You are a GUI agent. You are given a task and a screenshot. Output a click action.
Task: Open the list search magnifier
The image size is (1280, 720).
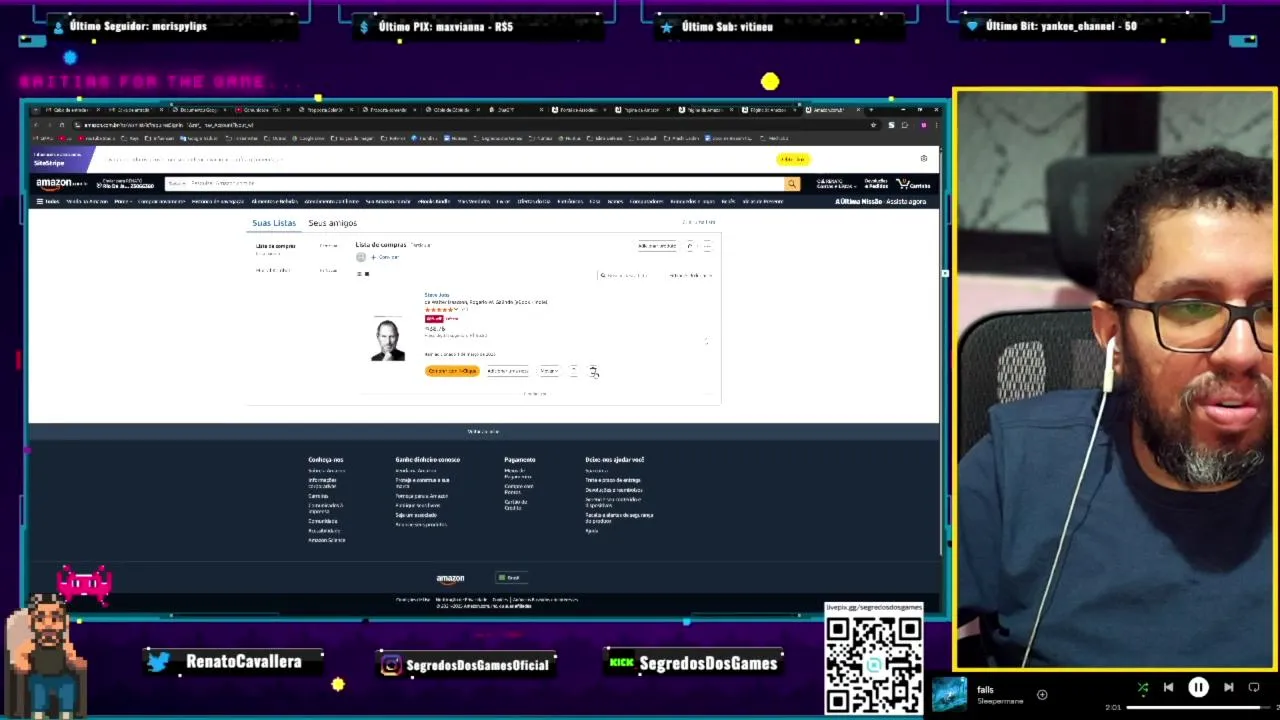tap(603, 275)
